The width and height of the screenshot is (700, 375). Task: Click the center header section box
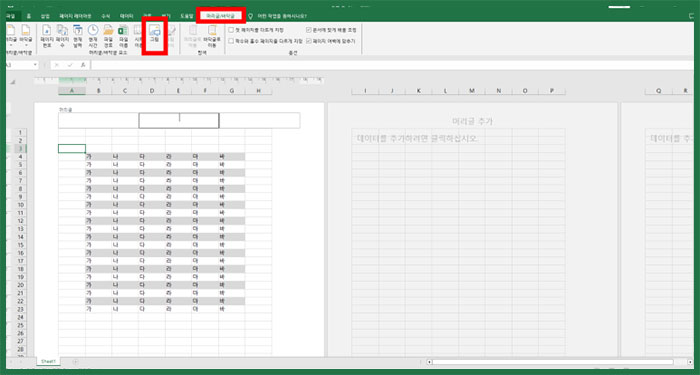tap(179, 121)
